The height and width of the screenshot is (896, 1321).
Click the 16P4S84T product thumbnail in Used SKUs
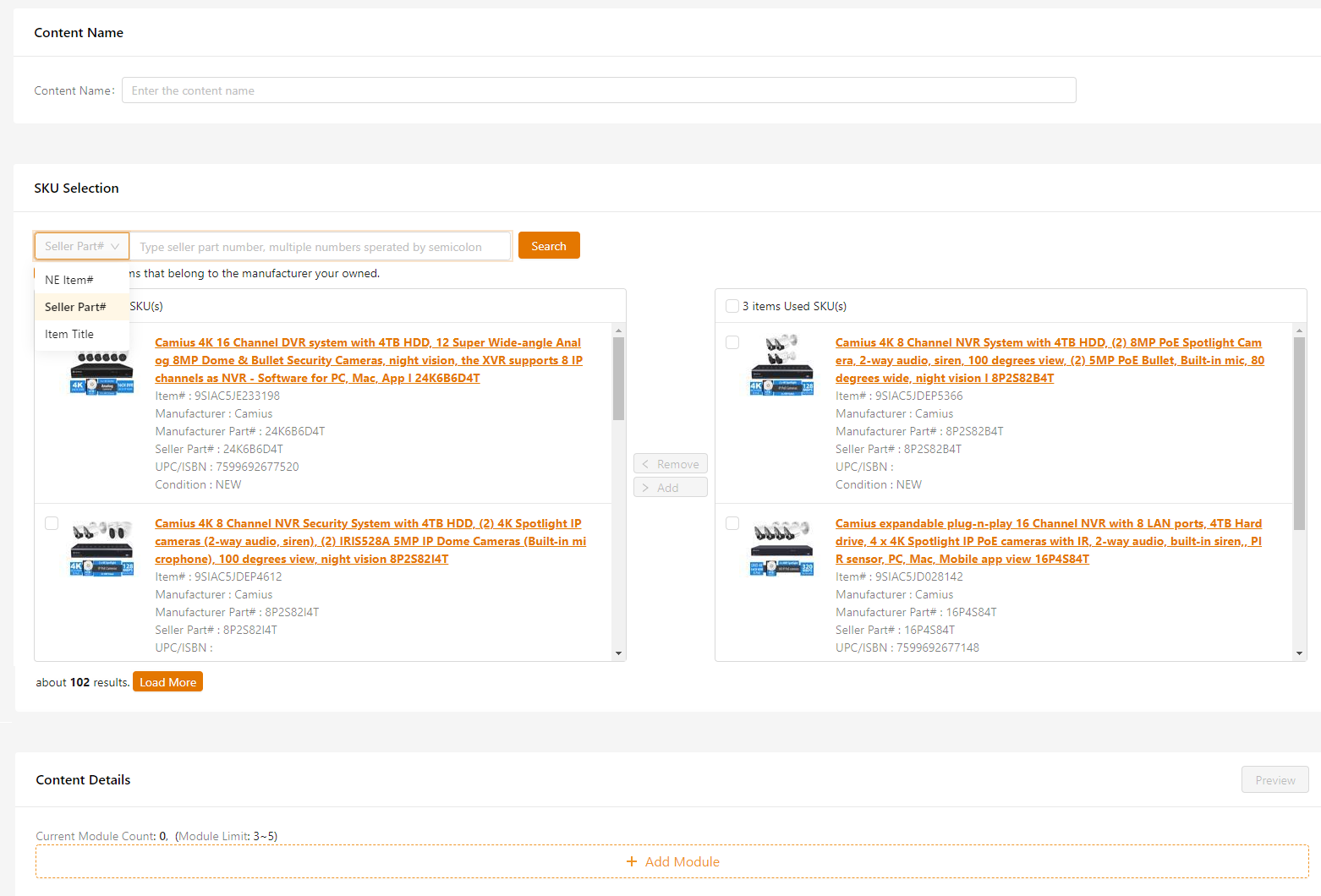(x=782, y=548)
